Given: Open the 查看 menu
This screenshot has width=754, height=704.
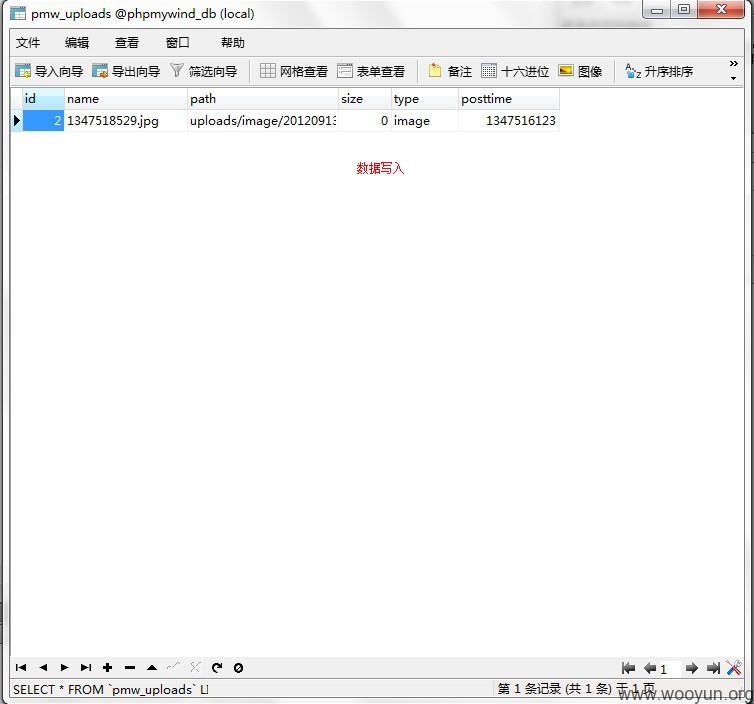Looking at the screenshot, I should point(127,43).
